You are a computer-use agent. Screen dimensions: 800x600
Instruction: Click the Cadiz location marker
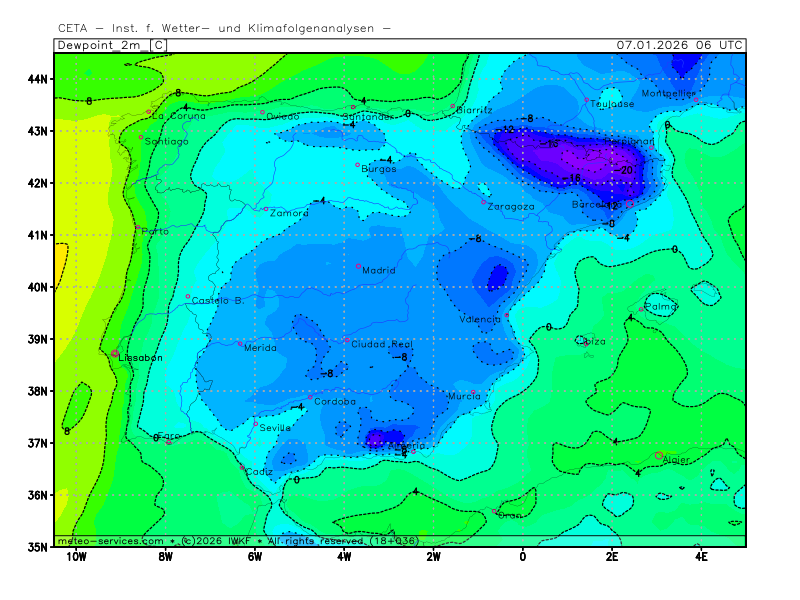coord(241,467)
